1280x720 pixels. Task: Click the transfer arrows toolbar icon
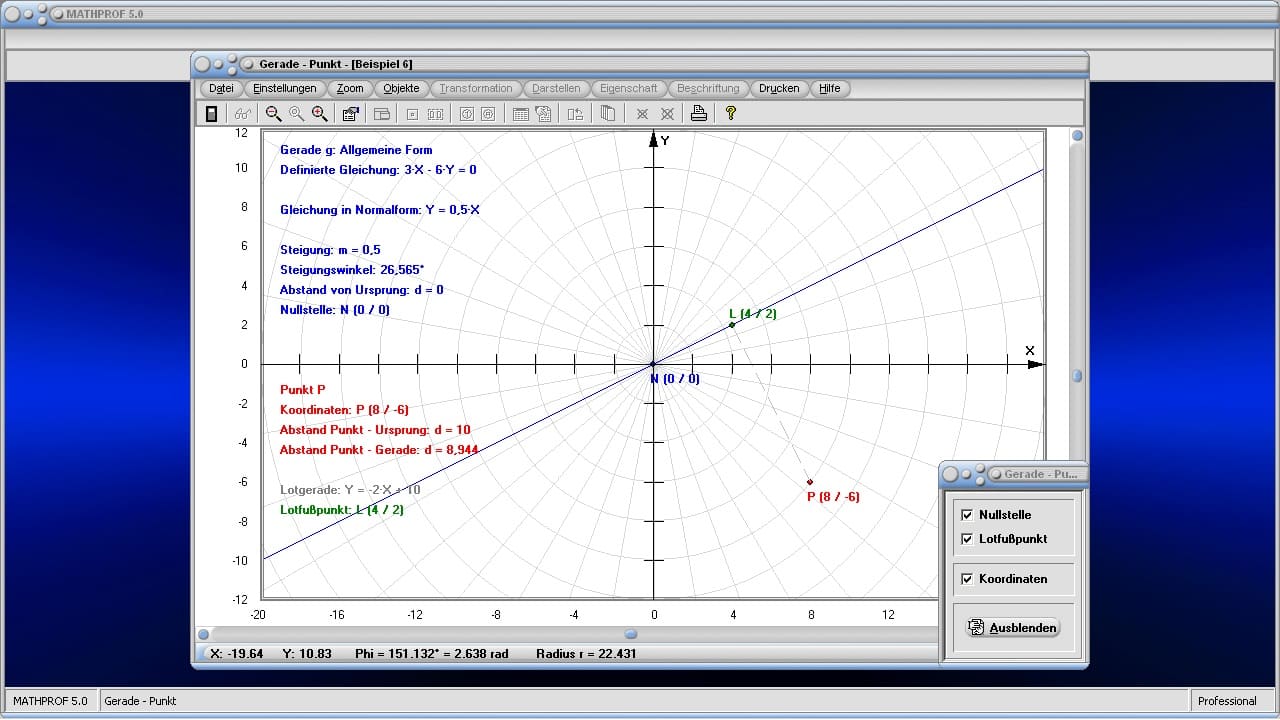click(x=575, y=114)
